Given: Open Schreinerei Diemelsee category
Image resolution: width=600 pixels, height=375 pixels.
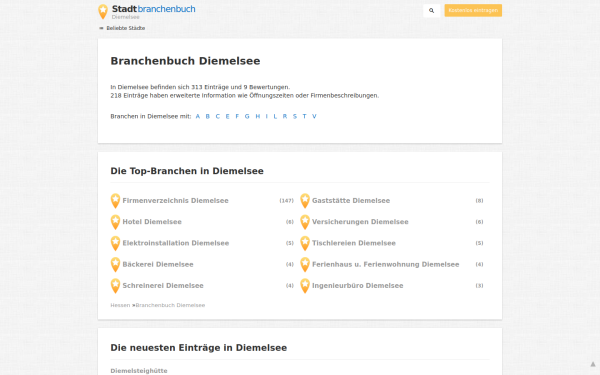Looking at the screenshot, I should click(163, 285).
